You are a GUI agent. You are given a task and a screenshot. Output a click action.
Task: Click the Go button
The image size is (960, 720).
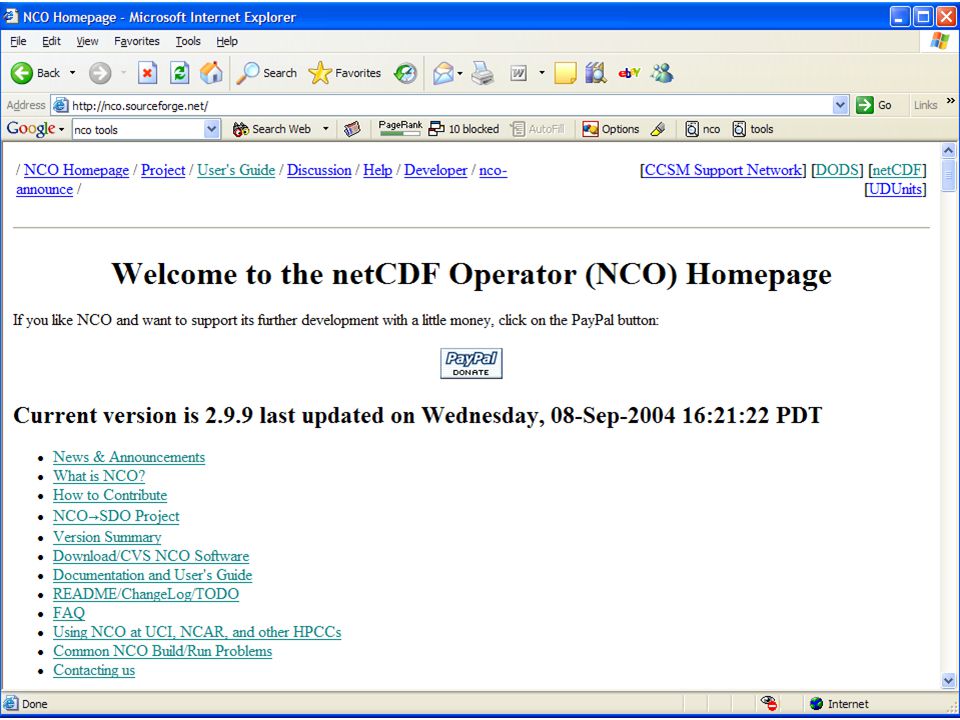(x=874, y=105)
